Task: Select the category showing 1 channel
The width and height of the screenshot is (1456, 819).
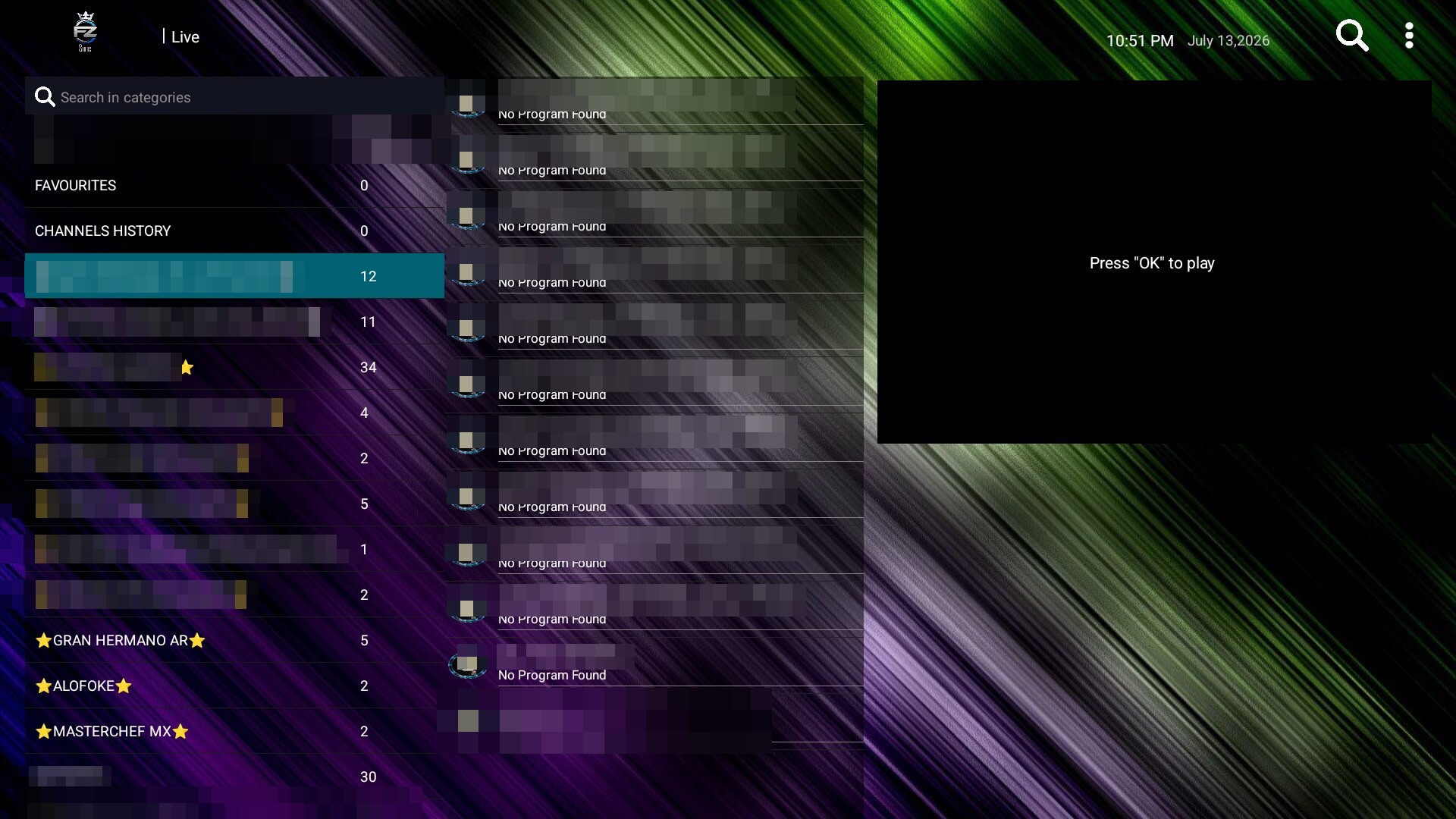Action: click(x=234, y=549)
